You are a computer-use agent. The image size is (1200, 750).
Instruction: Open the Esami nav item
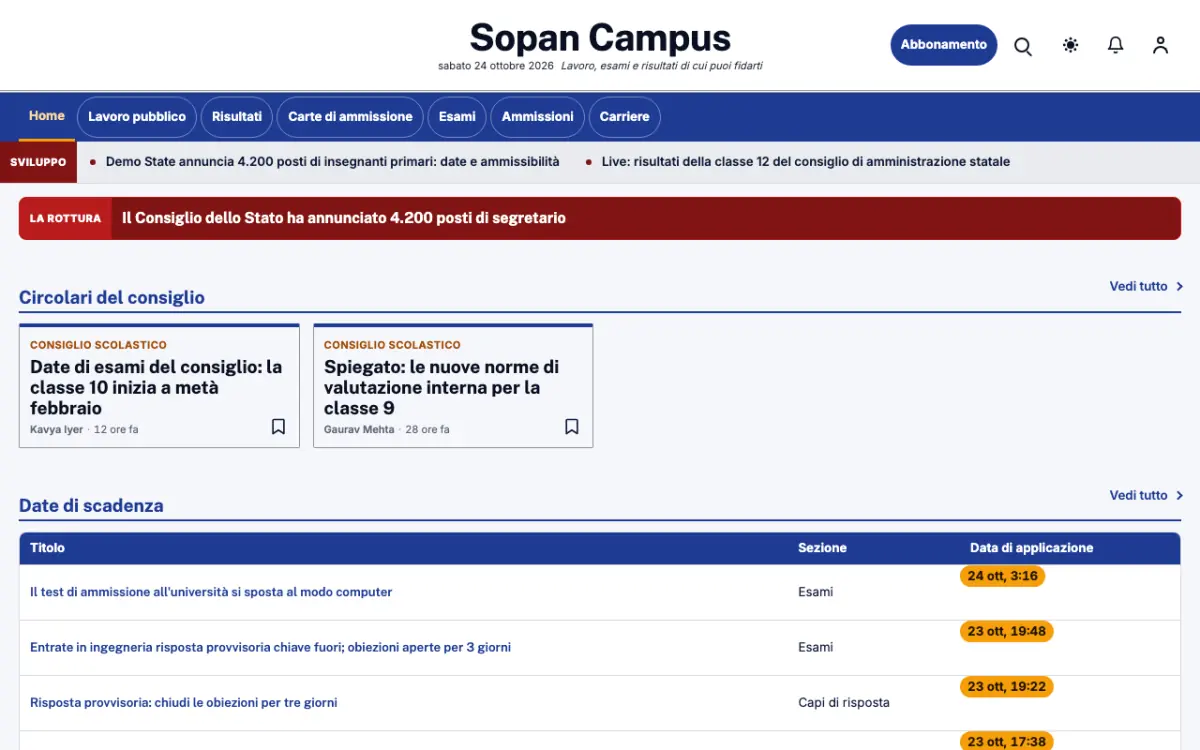click(457, 117)
